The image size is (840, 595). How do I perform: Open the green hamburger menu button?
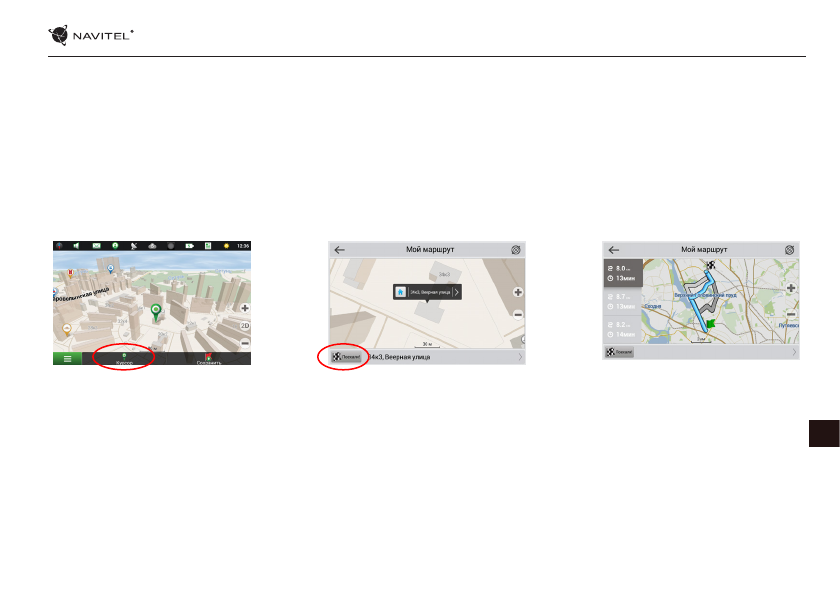[x=67, y=358]
